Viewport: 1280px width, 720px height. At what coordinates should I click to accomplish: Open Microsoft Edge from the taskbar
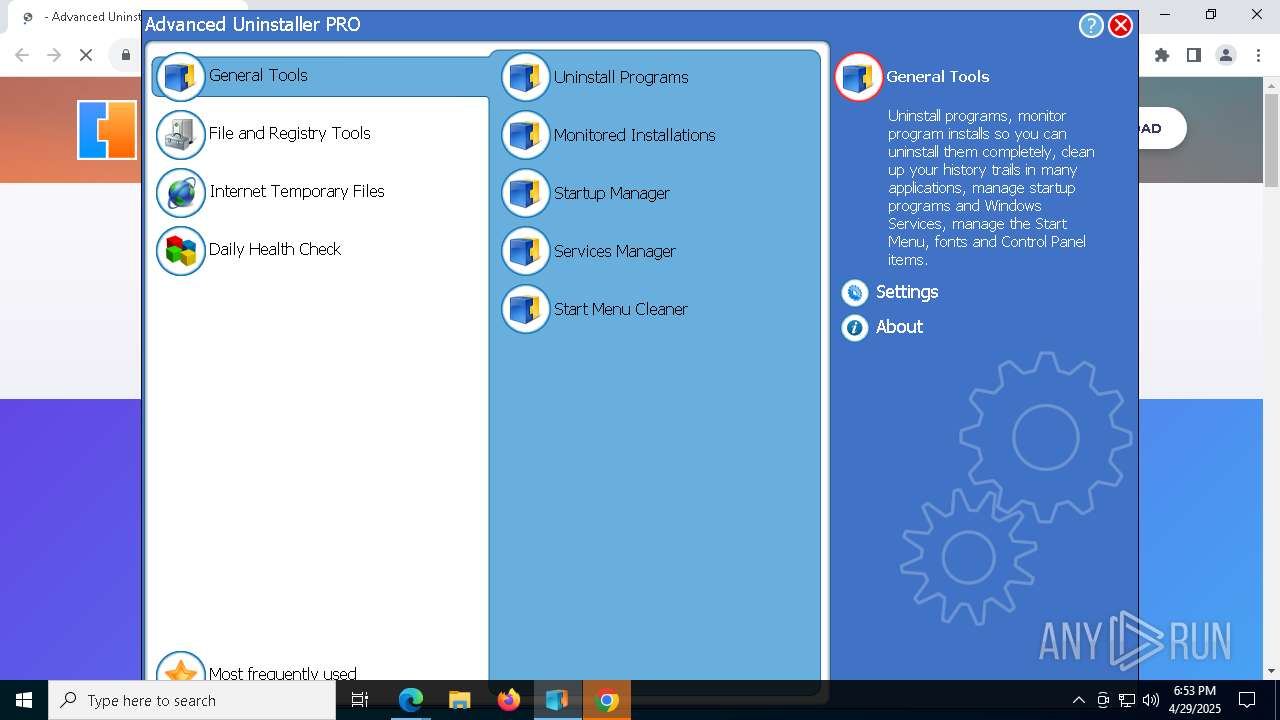tap(411, 700)
